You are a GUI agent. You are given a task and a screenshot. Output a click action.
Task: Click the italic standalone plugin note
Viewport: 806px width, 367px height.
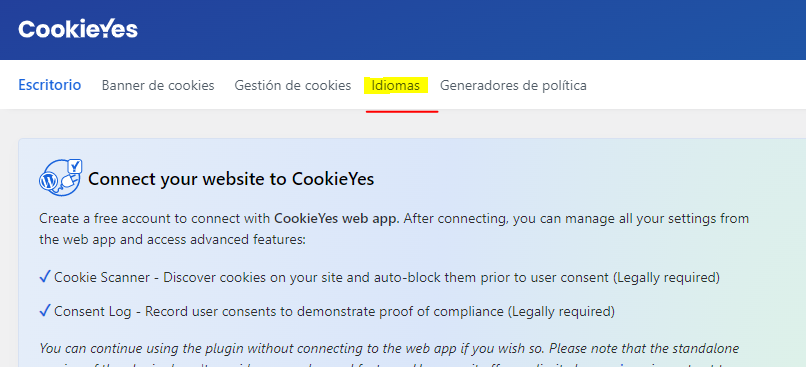[x=389, y=354]
